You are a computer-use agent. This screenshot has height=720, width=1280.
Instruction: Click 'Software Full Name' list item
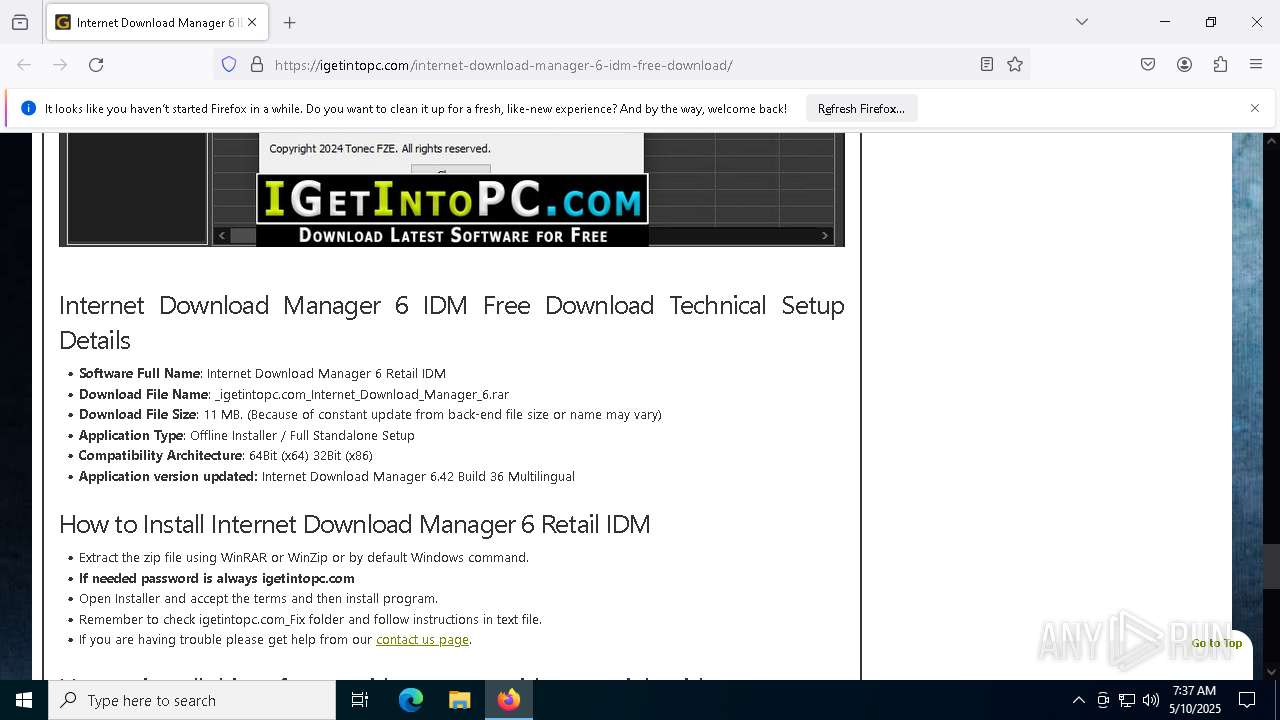pyautogui.click(x=262, y=374)
